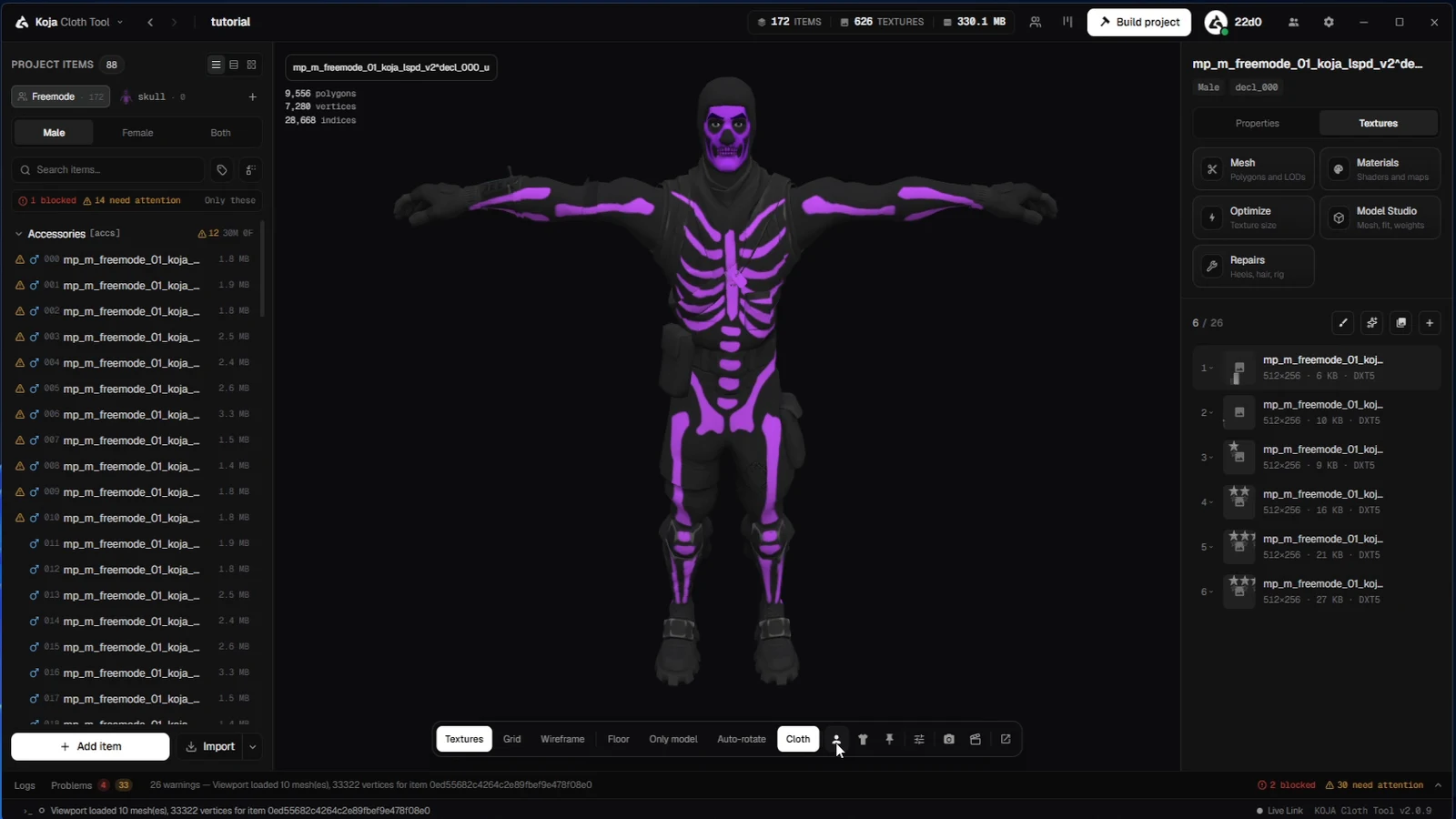This screenshot has width=1456, height=819.
Task: Collapse the Accessories group
Action: click(18, 234)
